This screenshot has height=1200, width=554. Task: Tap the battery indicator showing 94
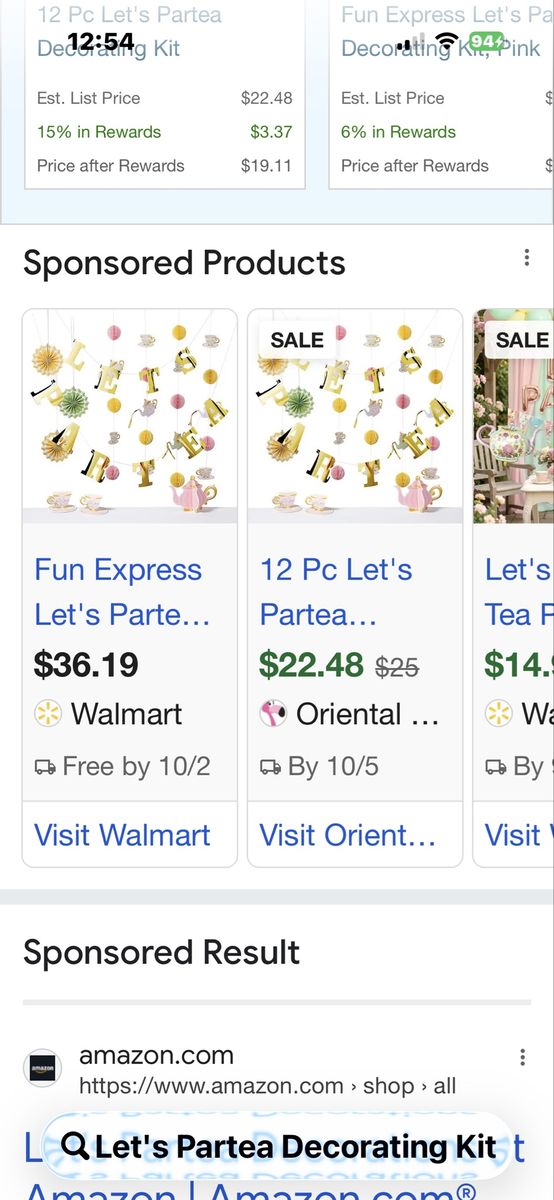pos(487,41)
